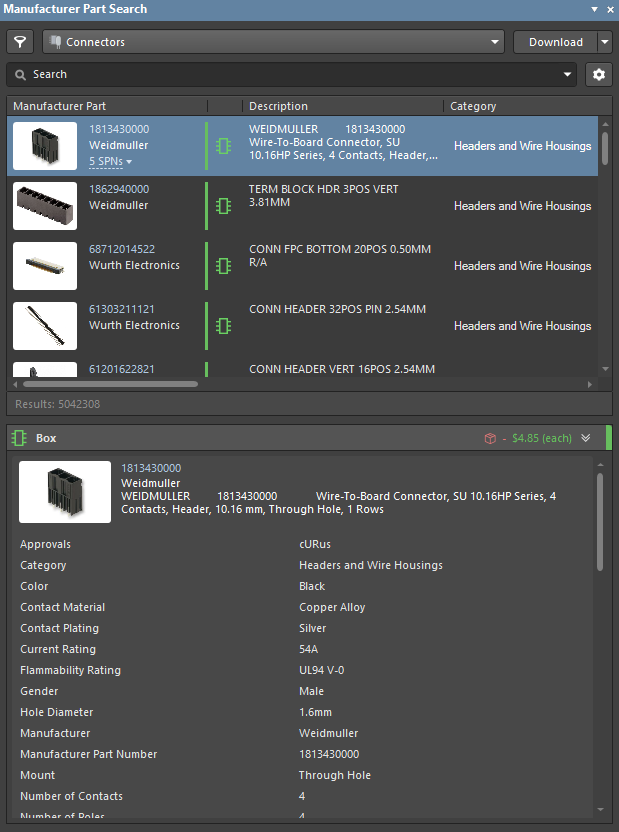Image resolution: width=619 pixels, height=832 pixels.
Task: Open the search settings gear
Action: [599, 74]
